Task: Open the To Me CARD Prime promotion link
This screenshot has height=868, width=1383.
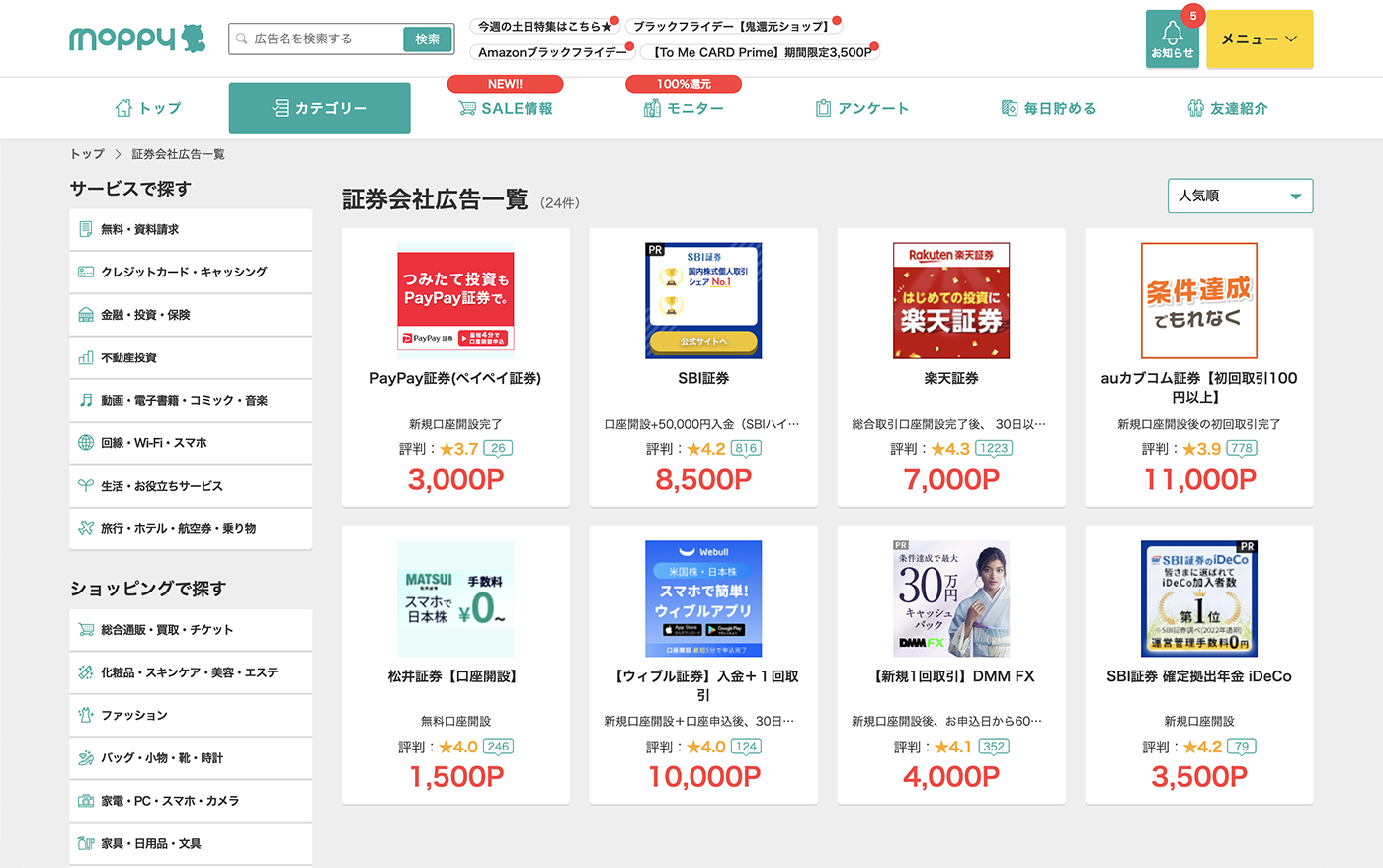Action: coord(759,52)
